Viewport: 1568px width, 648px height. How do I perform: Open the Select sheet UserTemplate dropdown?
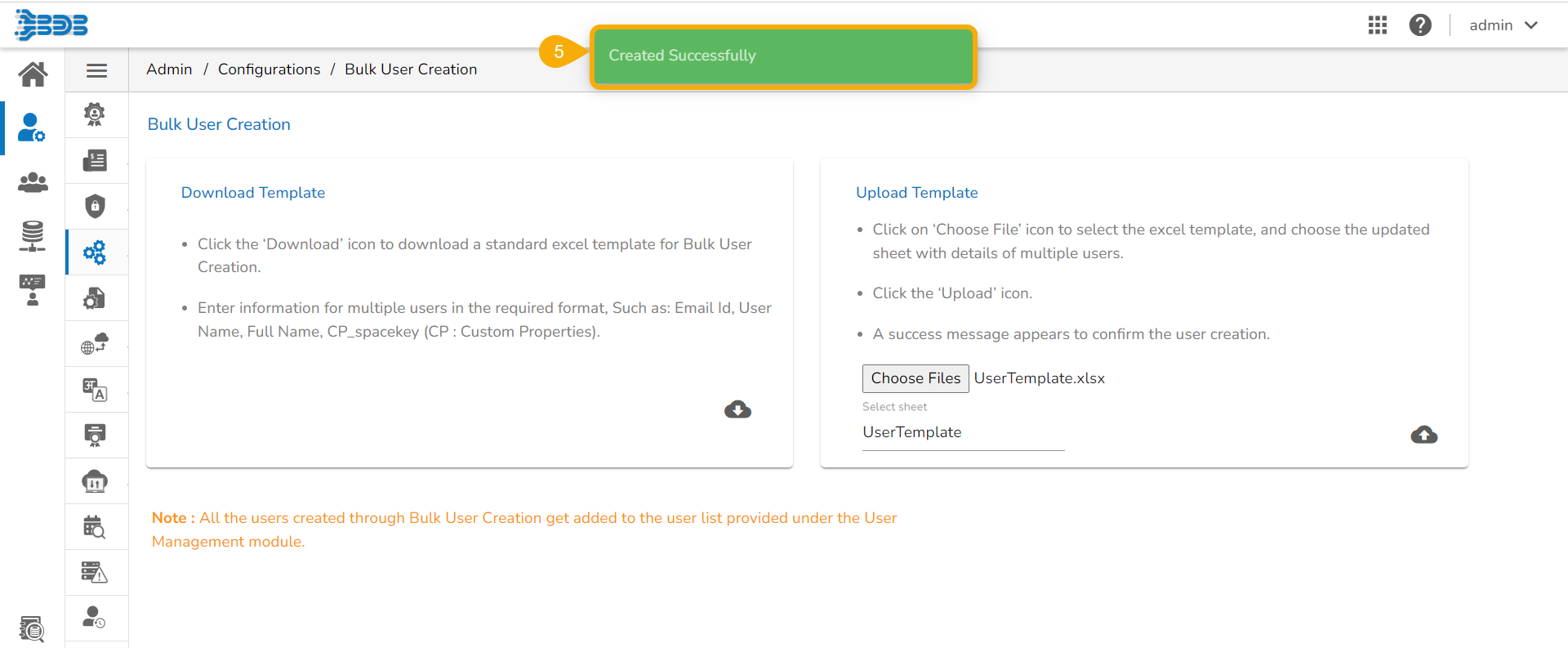pyautogui.click(x=963, y=433)
